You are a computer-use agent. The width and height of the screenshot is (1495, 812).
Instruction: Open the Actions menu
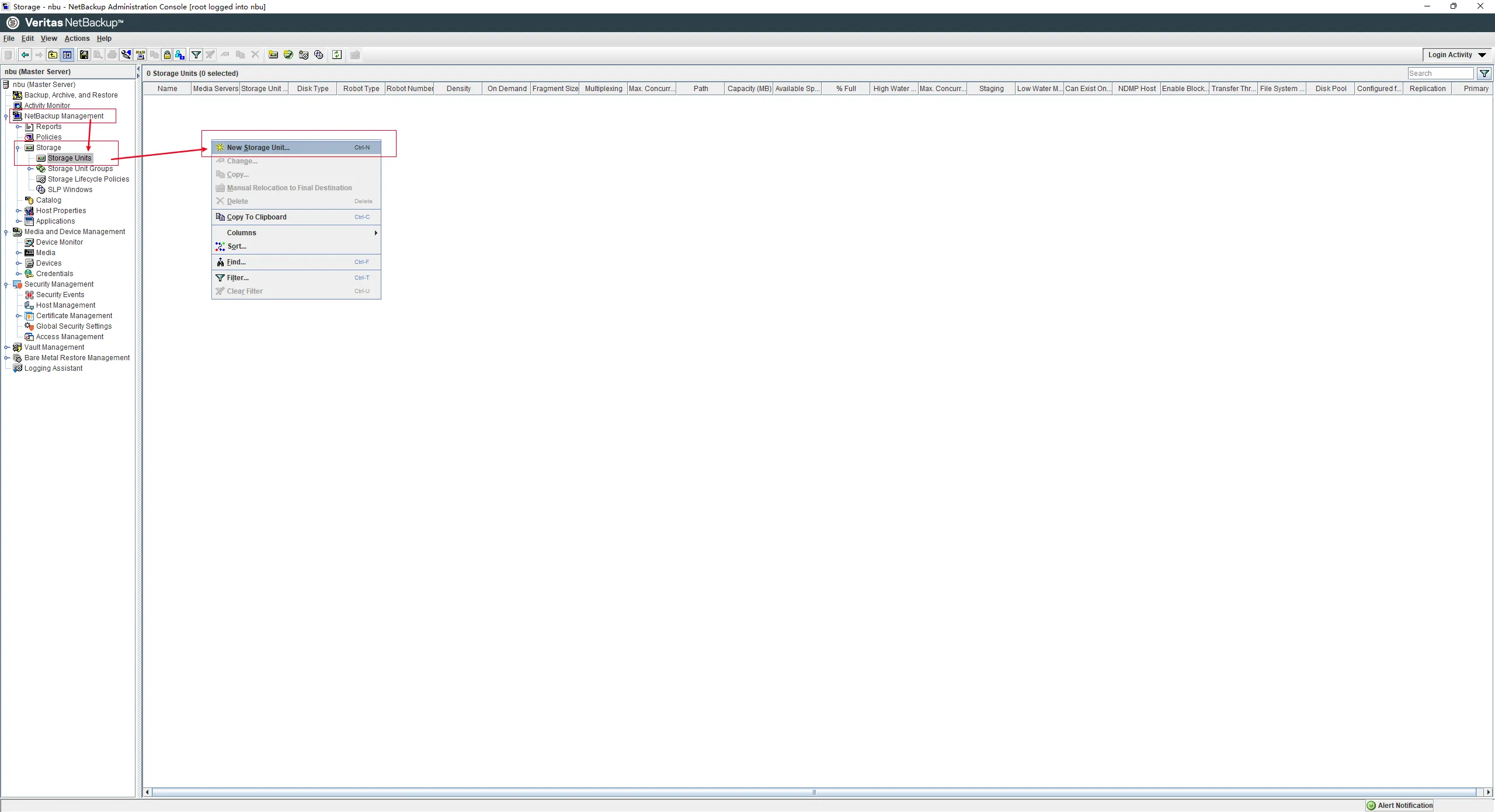(x=77, y=39)
